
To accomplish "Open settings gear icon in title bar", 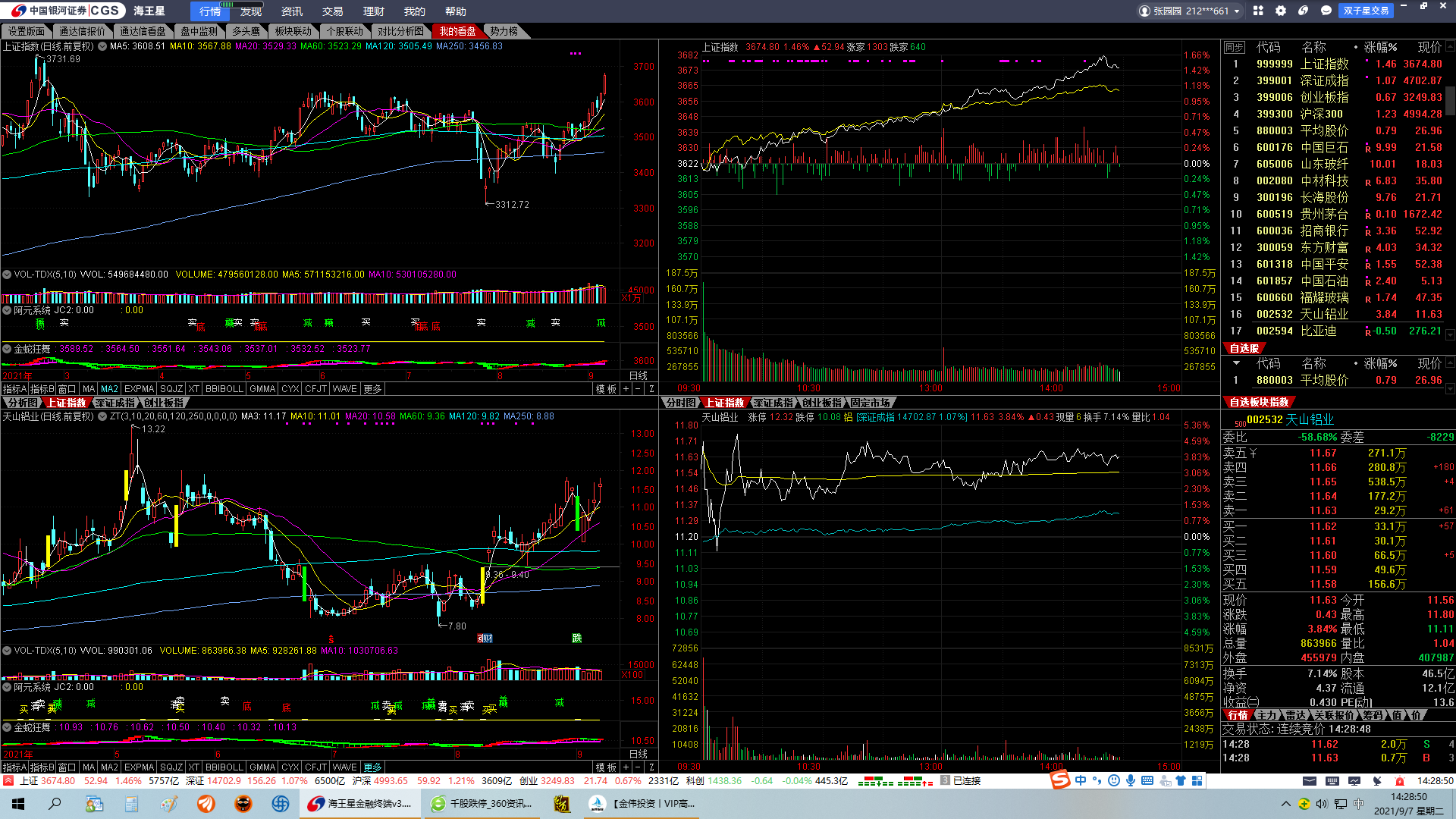I will (1281, 11).
